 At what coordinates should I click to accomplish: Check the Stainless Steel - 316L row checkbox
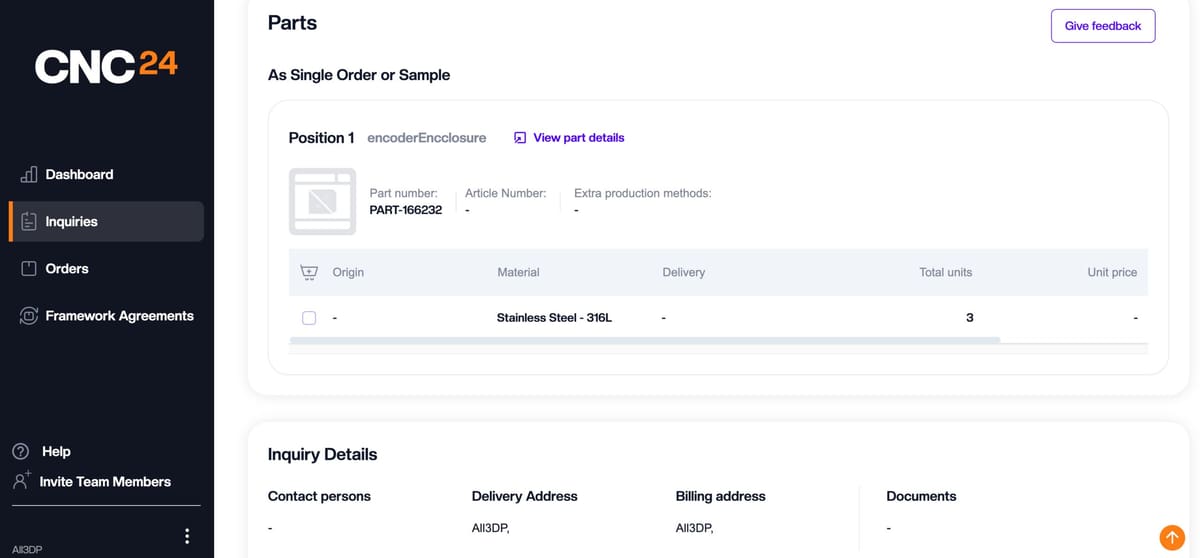point(309,318)
